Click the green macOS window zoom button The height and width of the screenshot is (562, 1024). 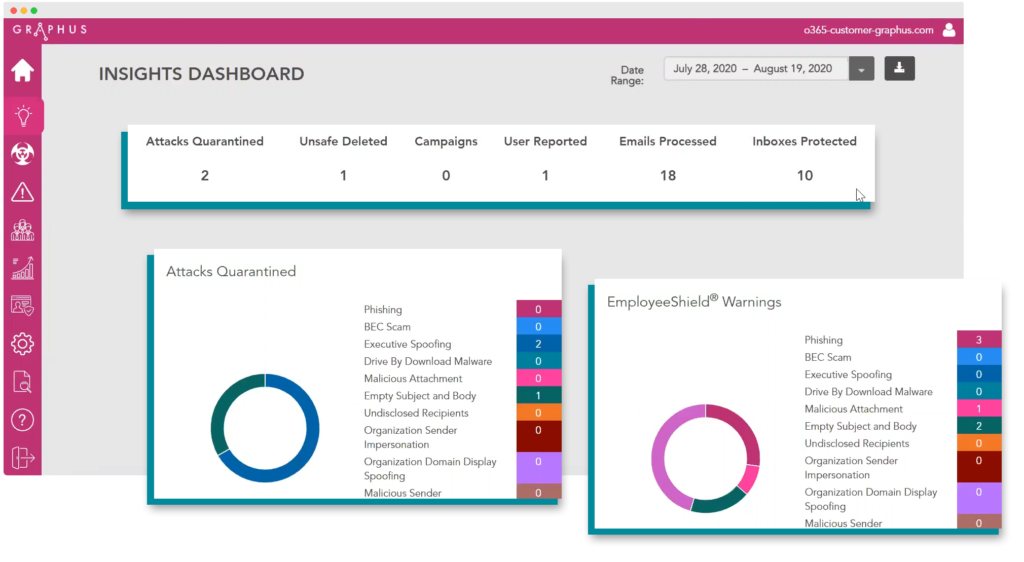click(x=34, y=10)
